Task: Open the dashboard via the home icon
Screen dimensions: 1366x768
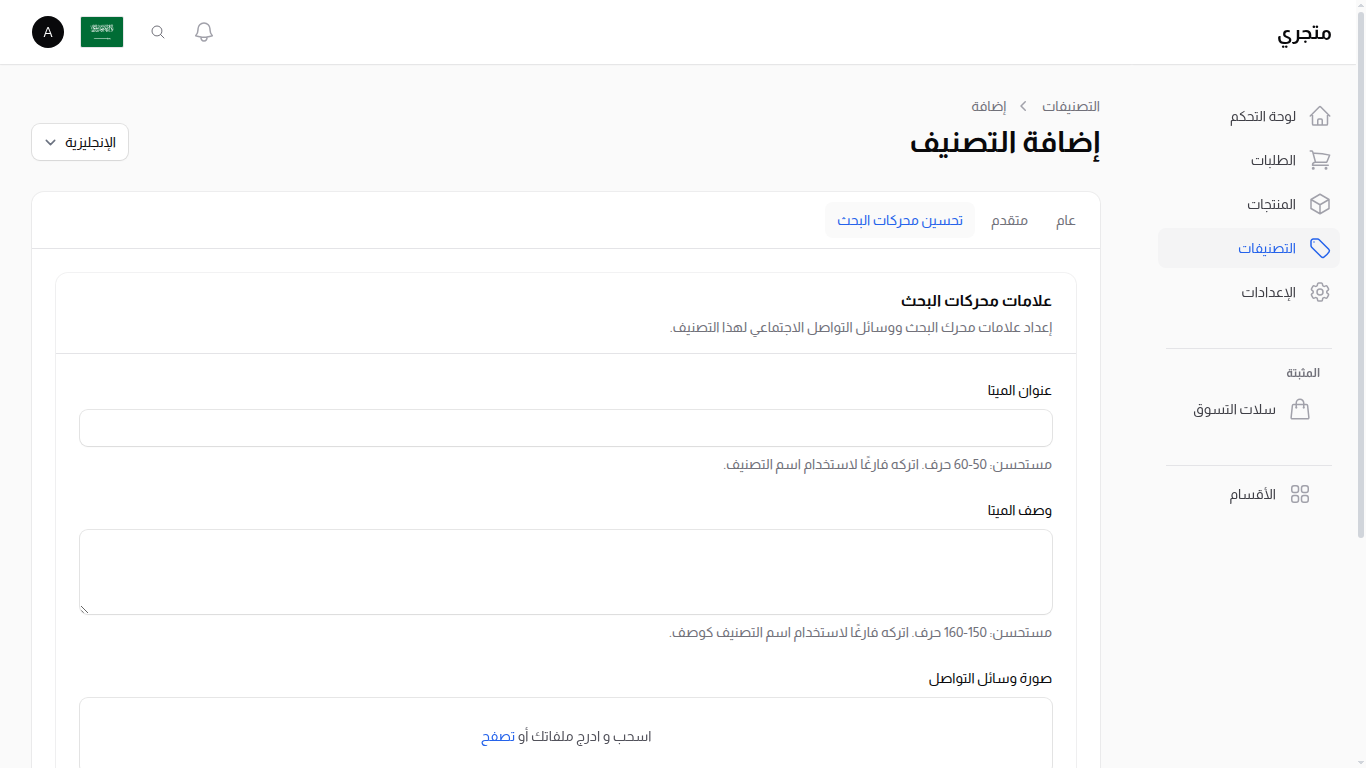Action: click(x=1320, y=116)
